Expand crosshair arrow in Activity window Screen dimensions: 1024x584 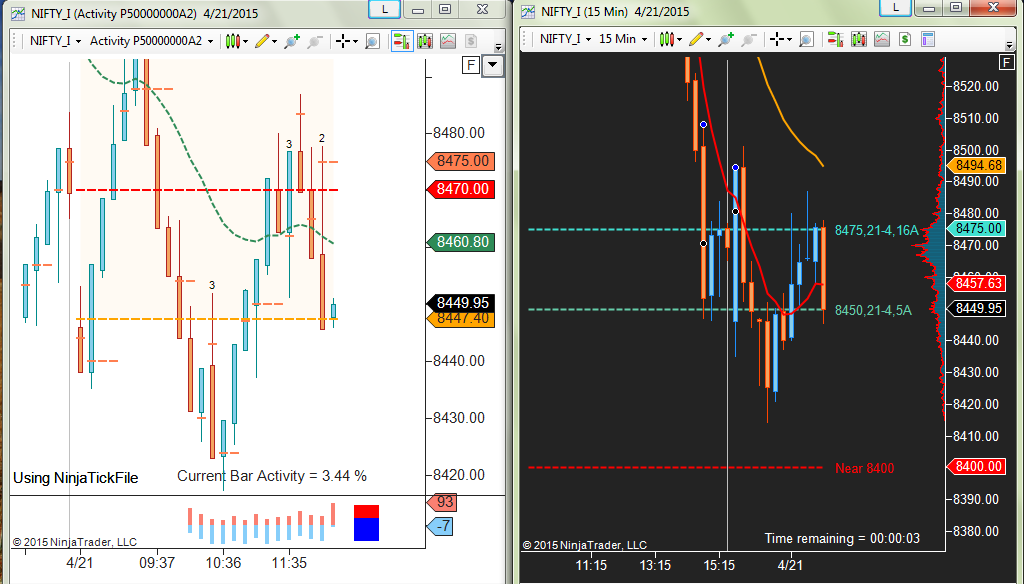point(355,42)
